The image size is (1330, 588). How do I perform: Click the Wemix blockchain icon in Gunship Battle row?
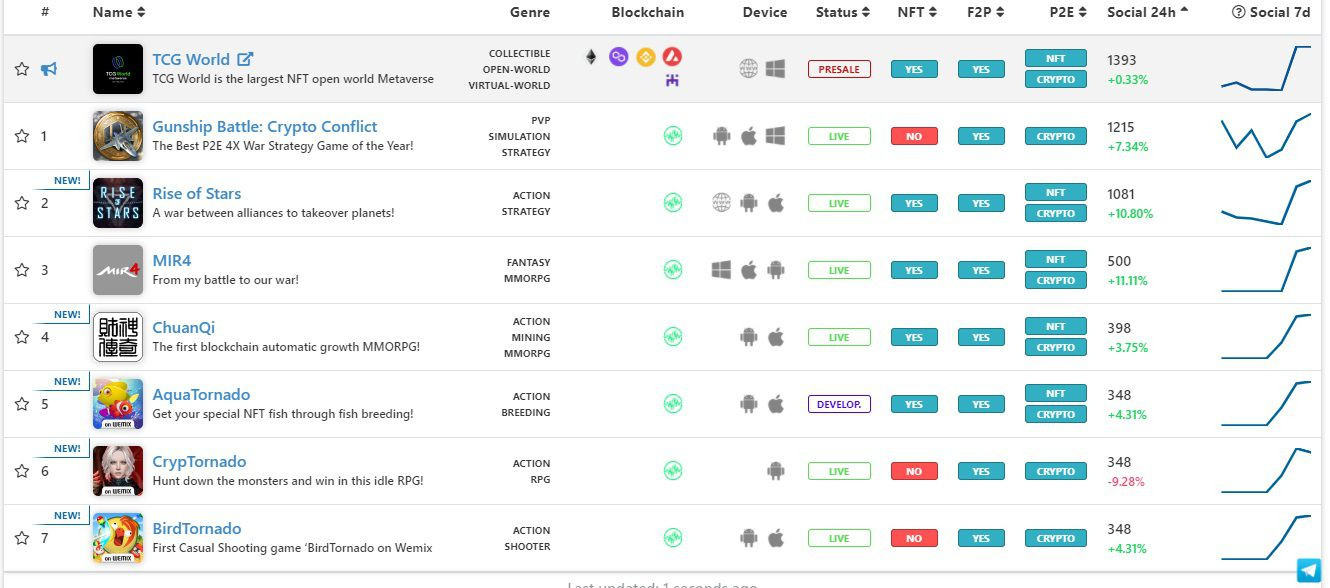673,136
